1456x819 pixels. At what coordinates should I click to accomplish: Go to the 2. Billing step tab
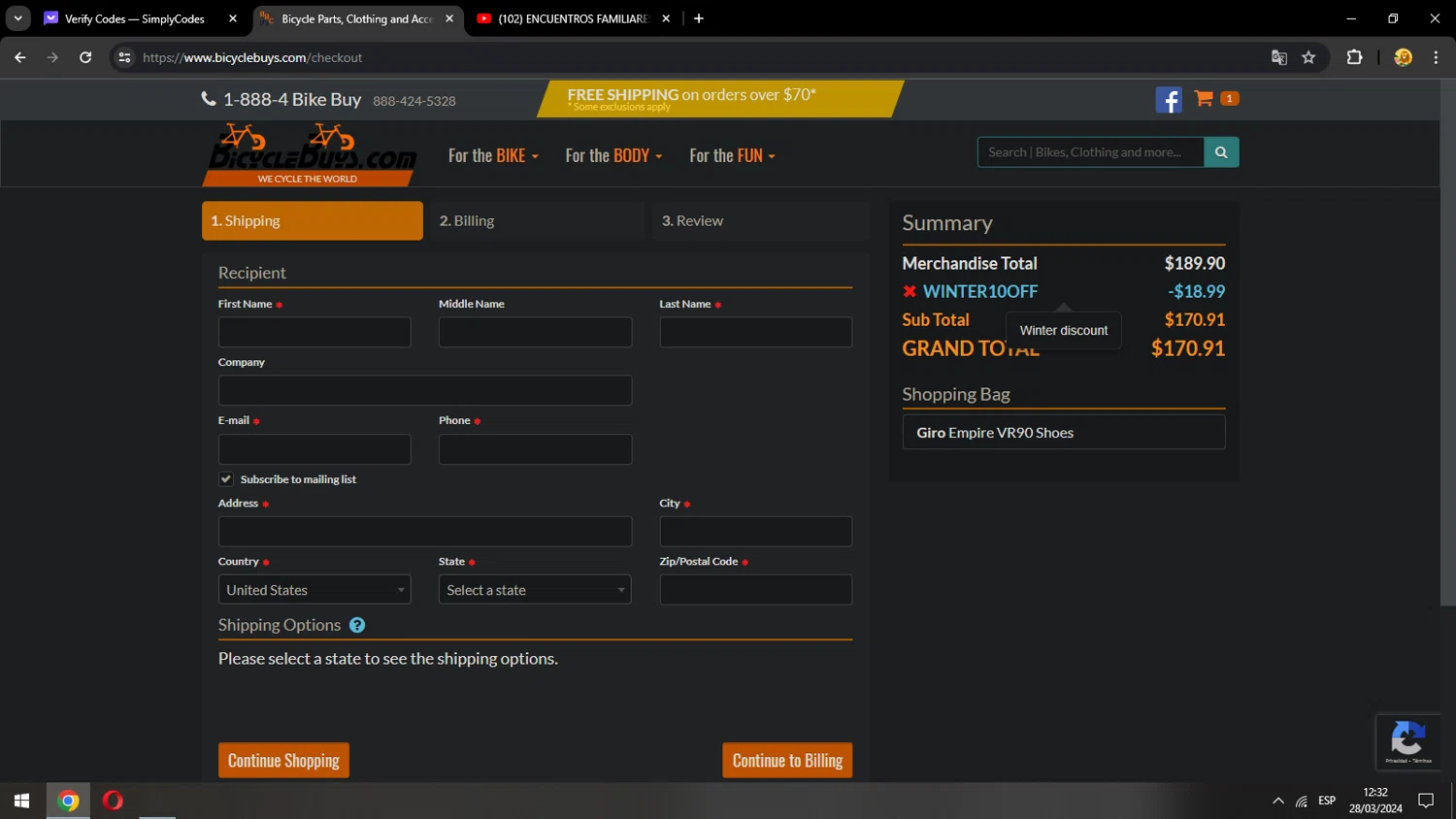click(x=537, y=221)
